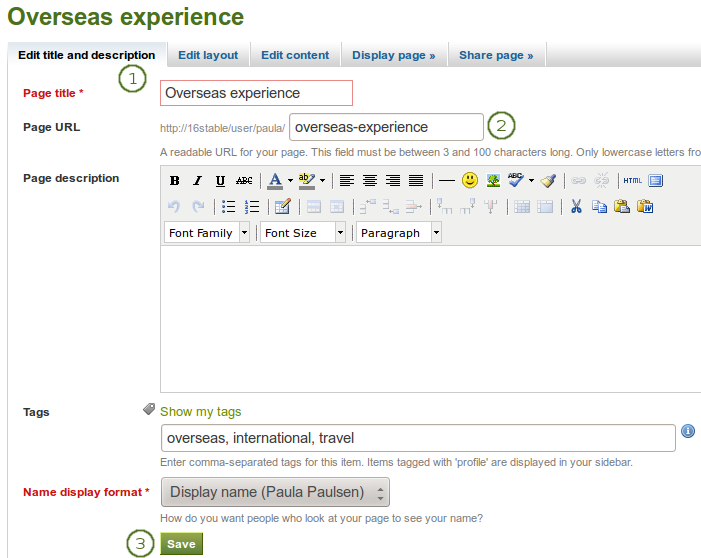Viewport: 701px width, 558px height.
Task: Click the cut scissors icon
Action: (x=576, y=207)
